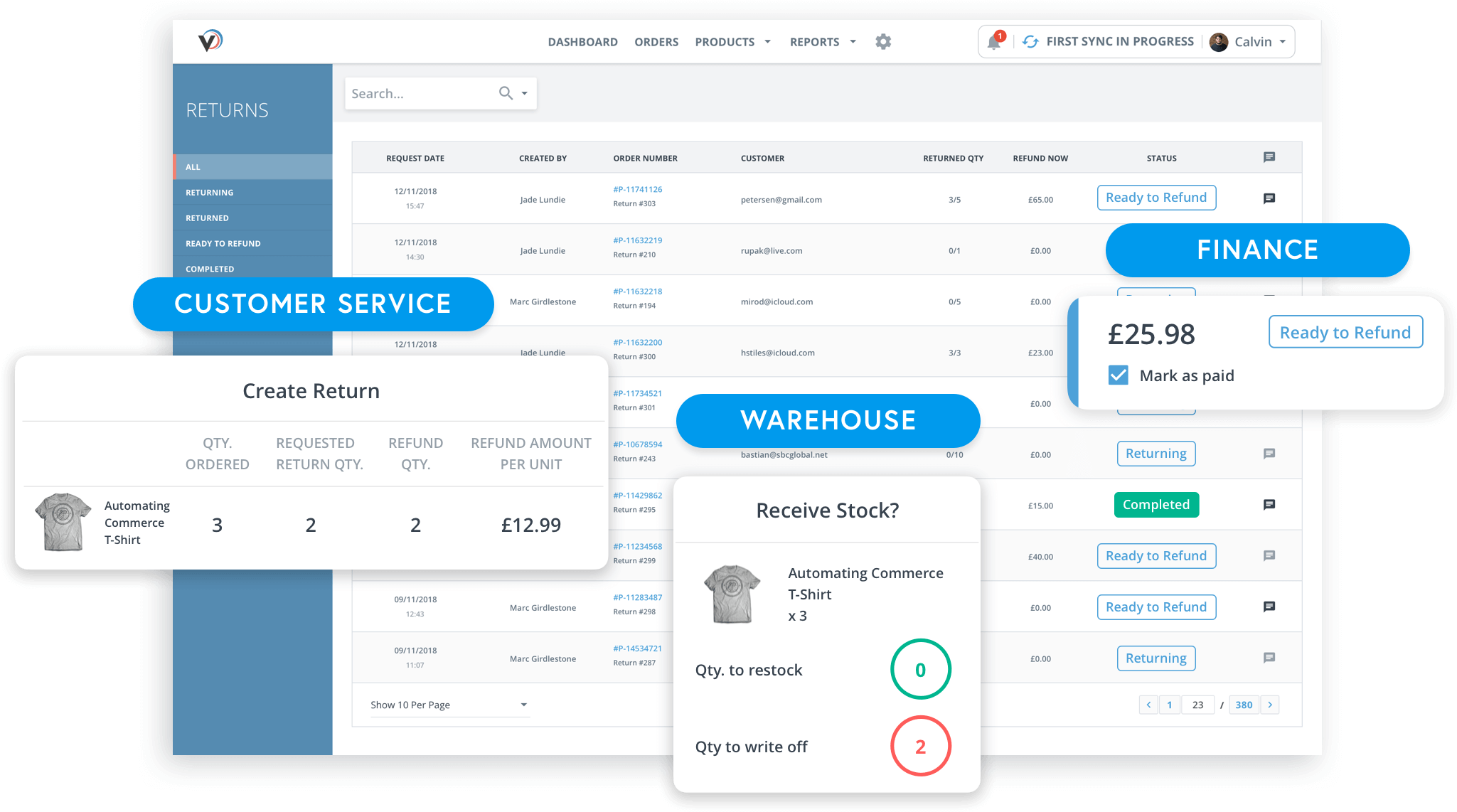1457x812 pixels.
Task: Click the previous page arrow in pagination
Action: (1148, 705)
